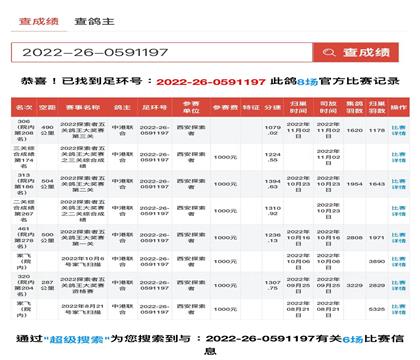Click the 查成绩 search button

355,52
